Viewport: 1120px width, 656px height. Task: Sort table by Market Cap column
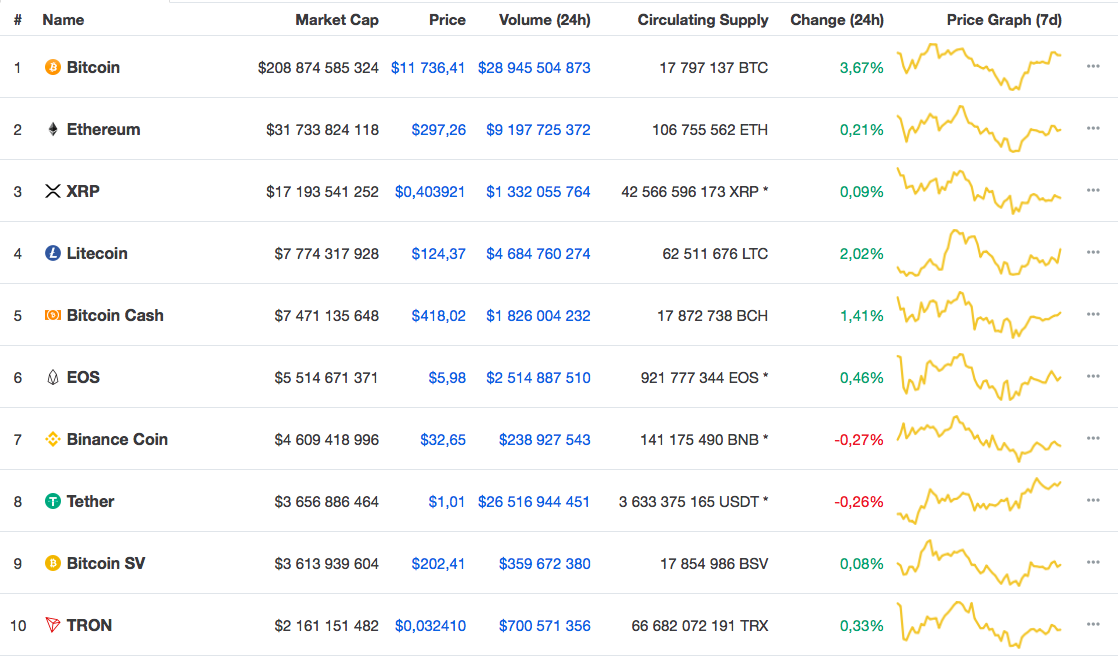[337, 19]
